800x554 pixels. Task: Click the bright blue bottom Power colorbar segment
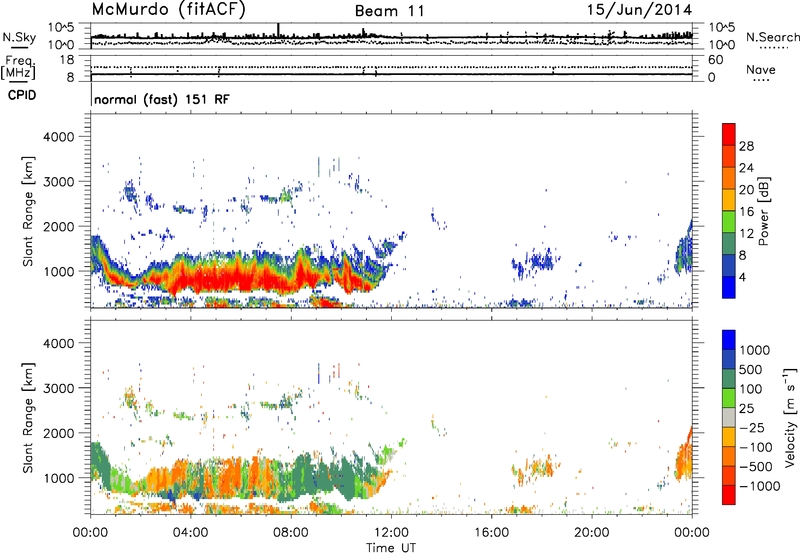[x=729, y=288]
